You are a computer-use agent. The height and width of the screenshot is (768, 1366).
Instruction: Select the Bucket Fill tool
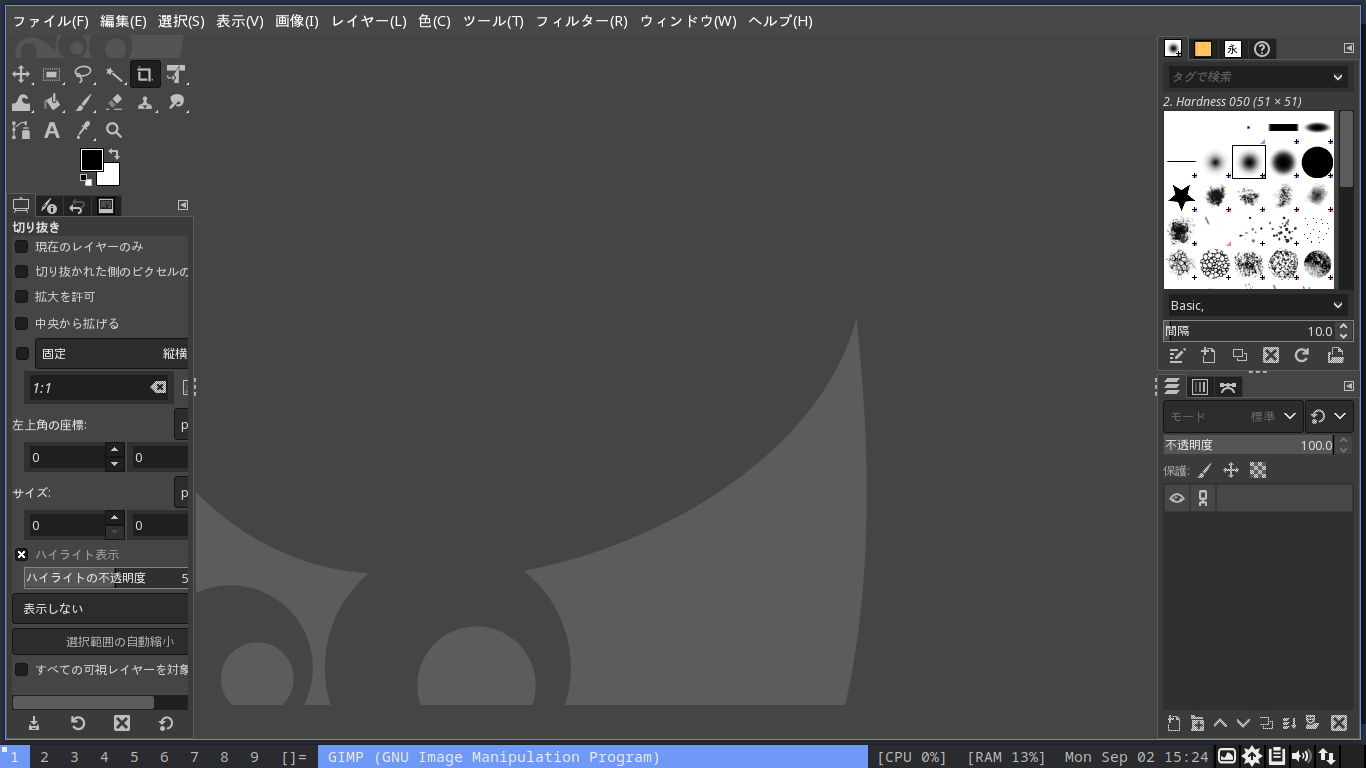52,102
